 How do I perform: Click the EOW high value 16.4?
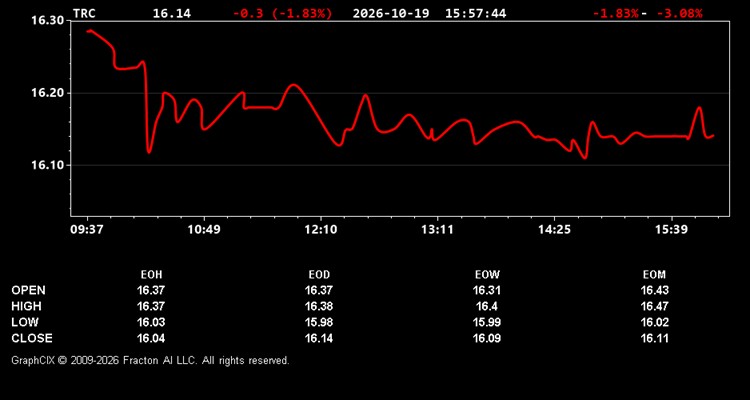point(487,306)
